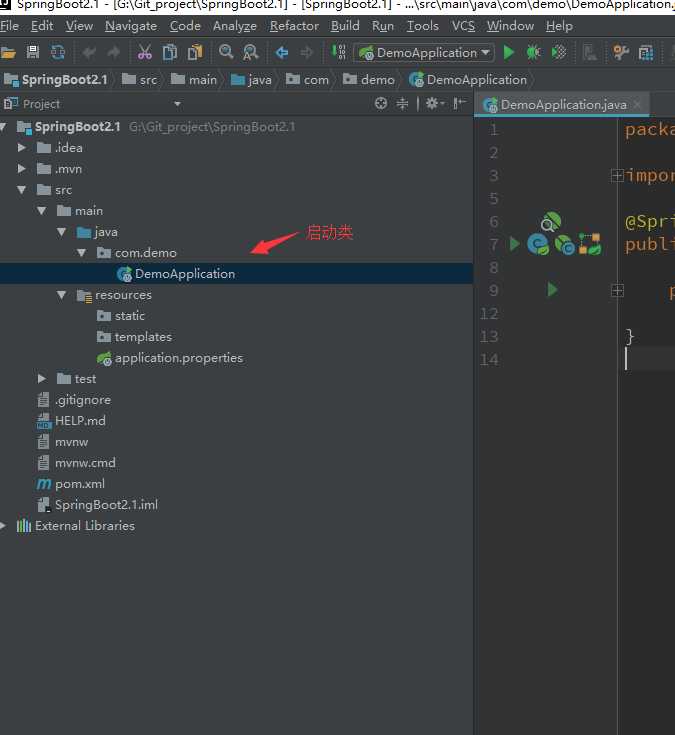The height and width of the screenshot is (735, 675).
Task: Click the Paste toolbar icon
Action: (195, 52)
